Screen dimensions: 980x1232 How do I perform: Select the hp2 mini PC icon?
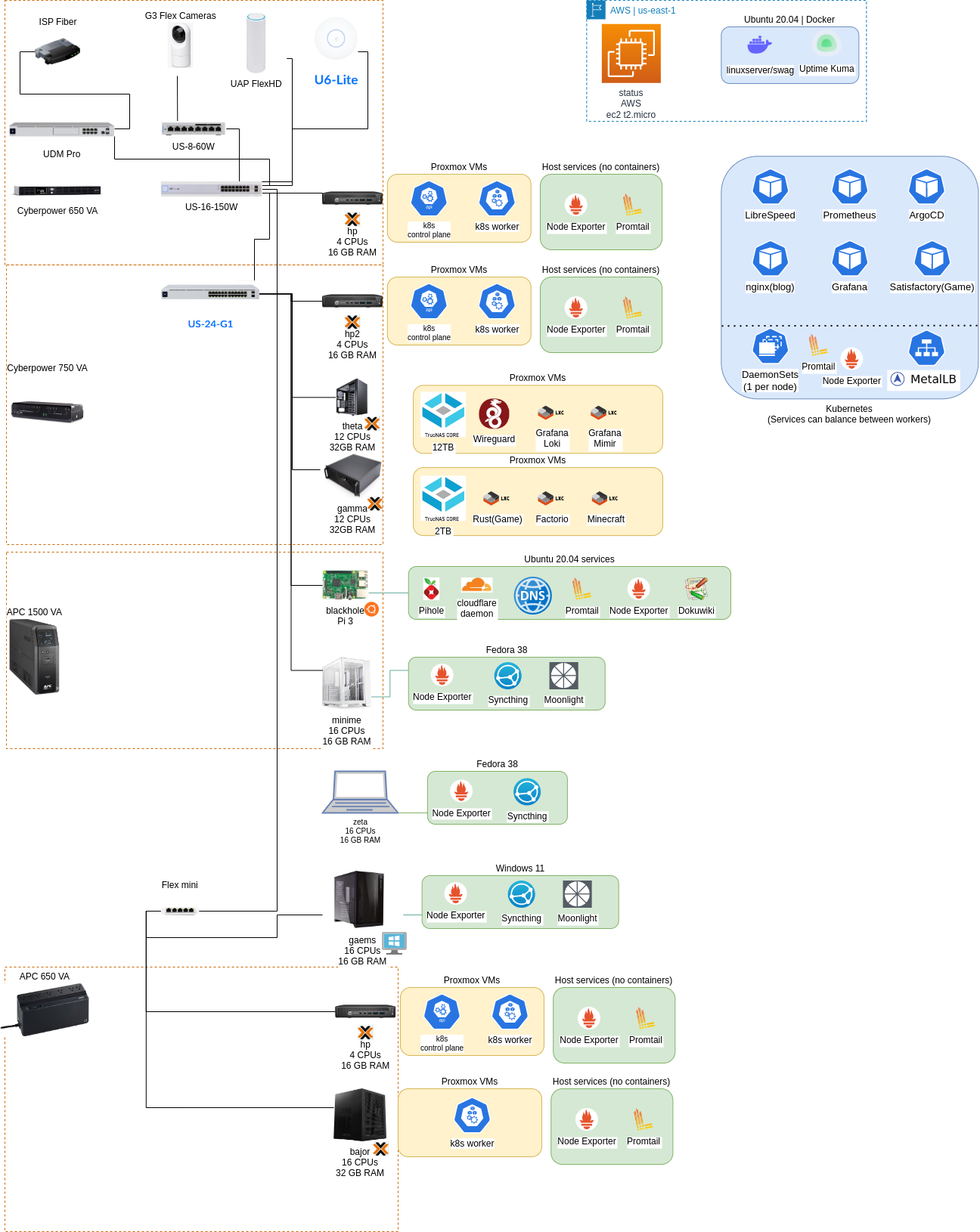pos(352,301)
